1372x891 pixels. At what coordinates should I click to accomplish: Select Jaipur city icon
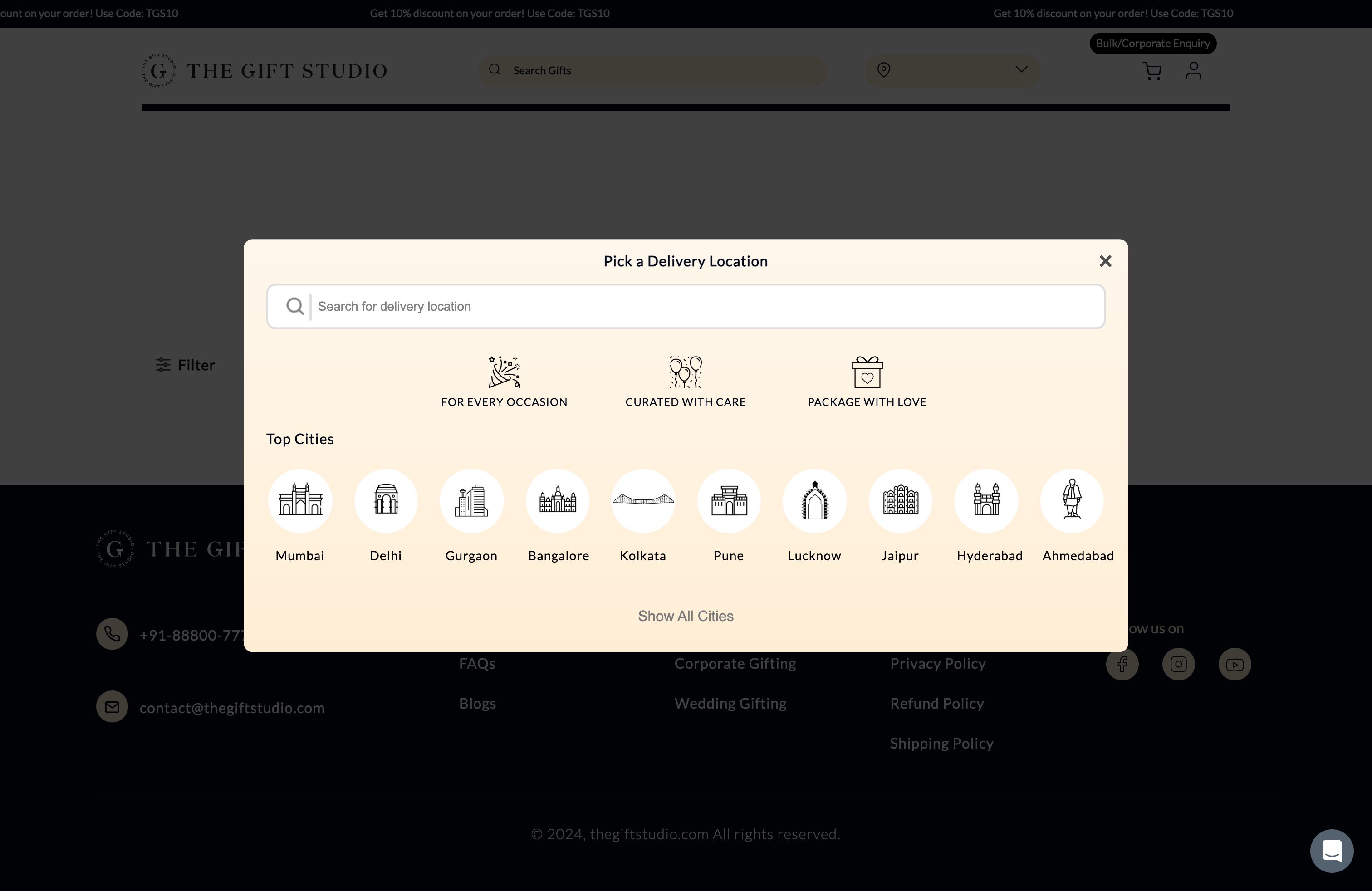(x=900, y=500)
